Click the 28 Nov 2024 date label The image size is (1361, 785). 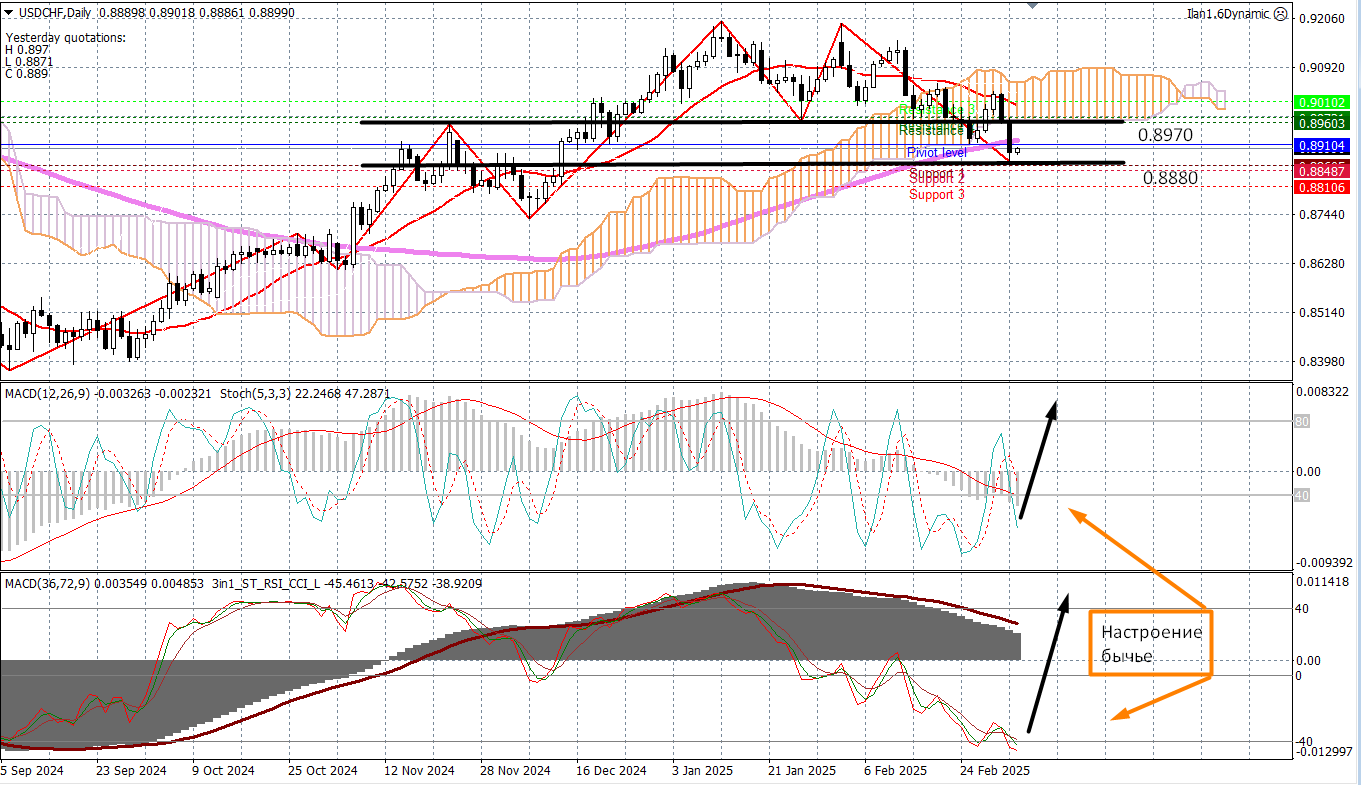click(515, 771)
